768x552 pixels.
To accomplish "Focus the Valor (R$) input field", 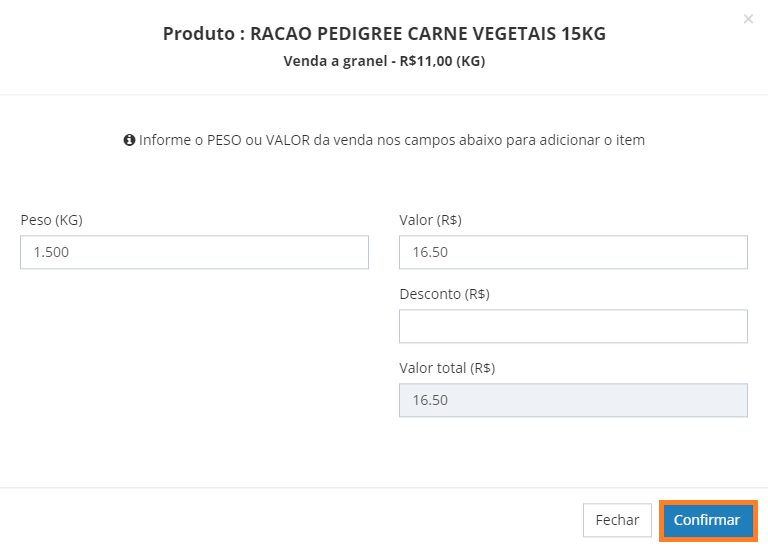I will point(573,252).
